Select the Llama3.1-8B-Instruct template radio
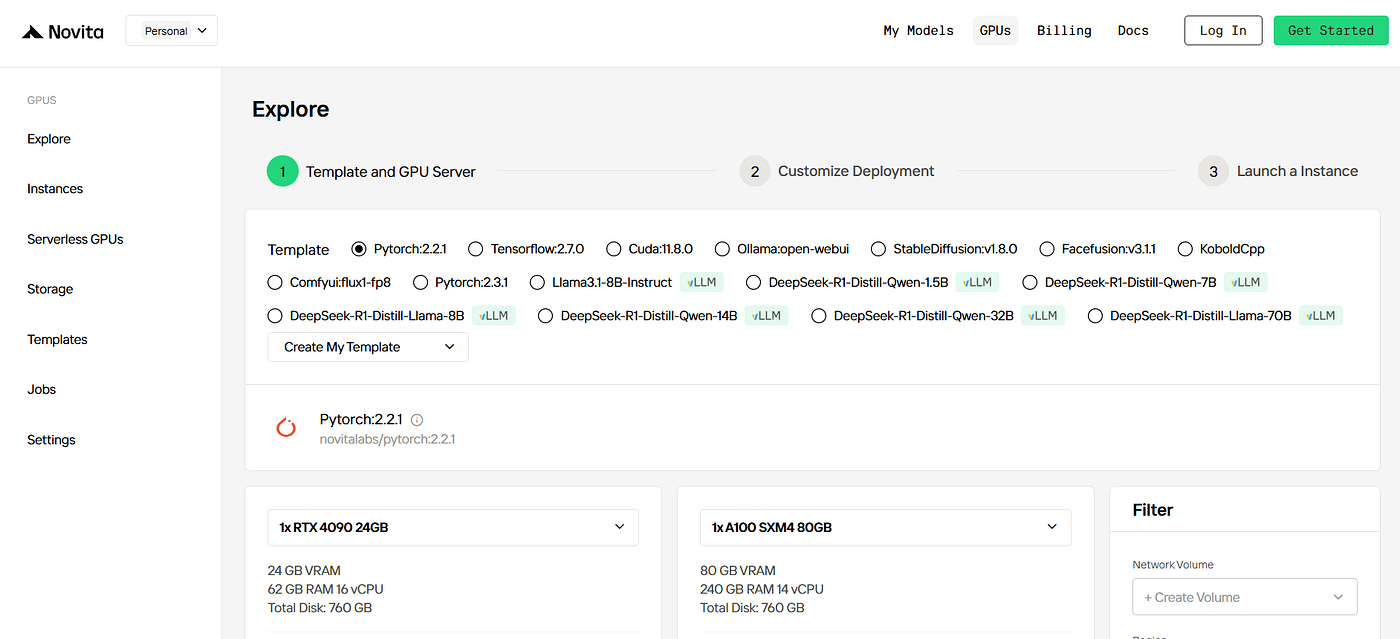Screen dimensions: 1400x639 point(537,283)
